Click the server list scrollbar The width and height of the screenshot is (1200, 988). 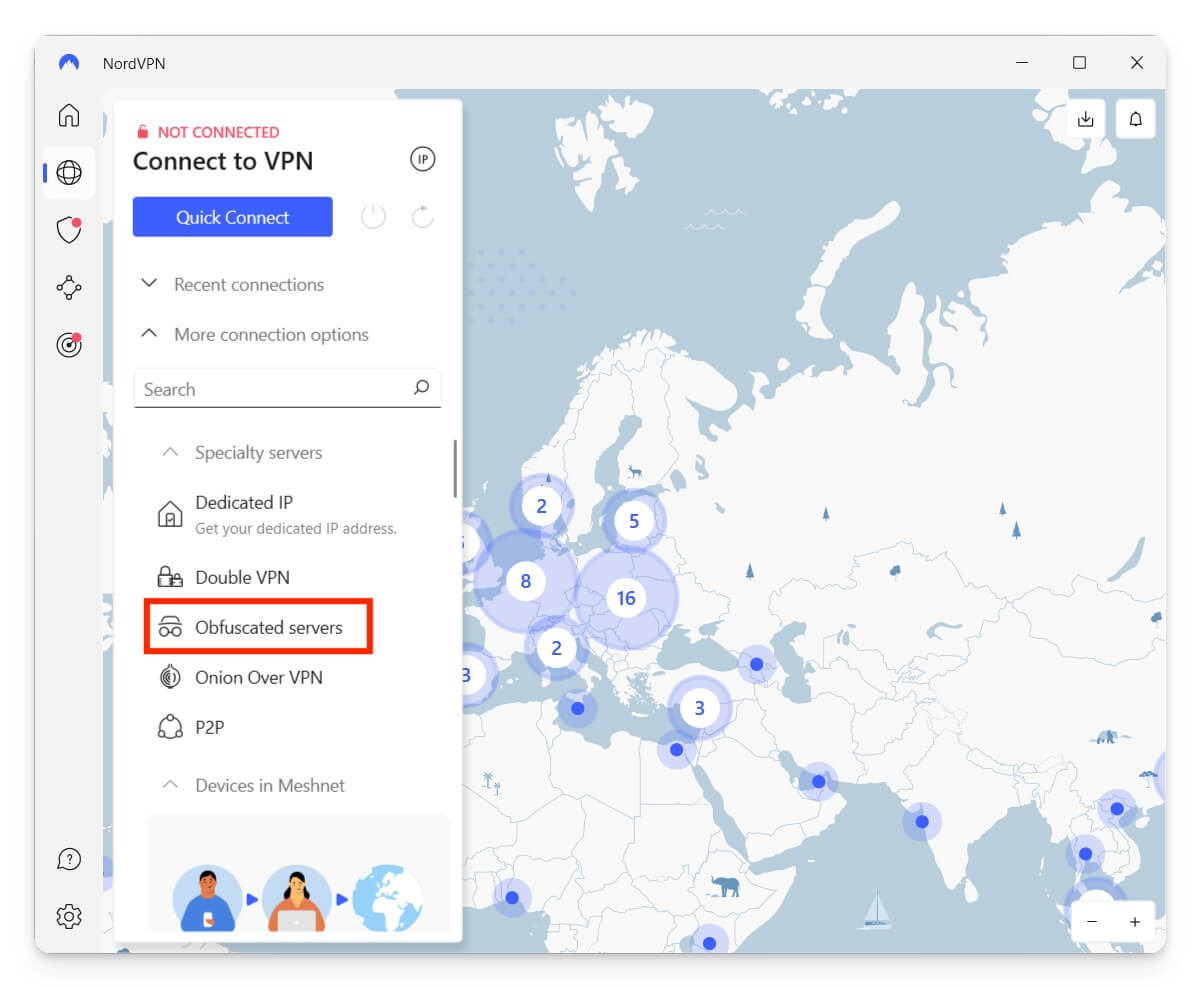pyautogui.click(x=455, y=468)
